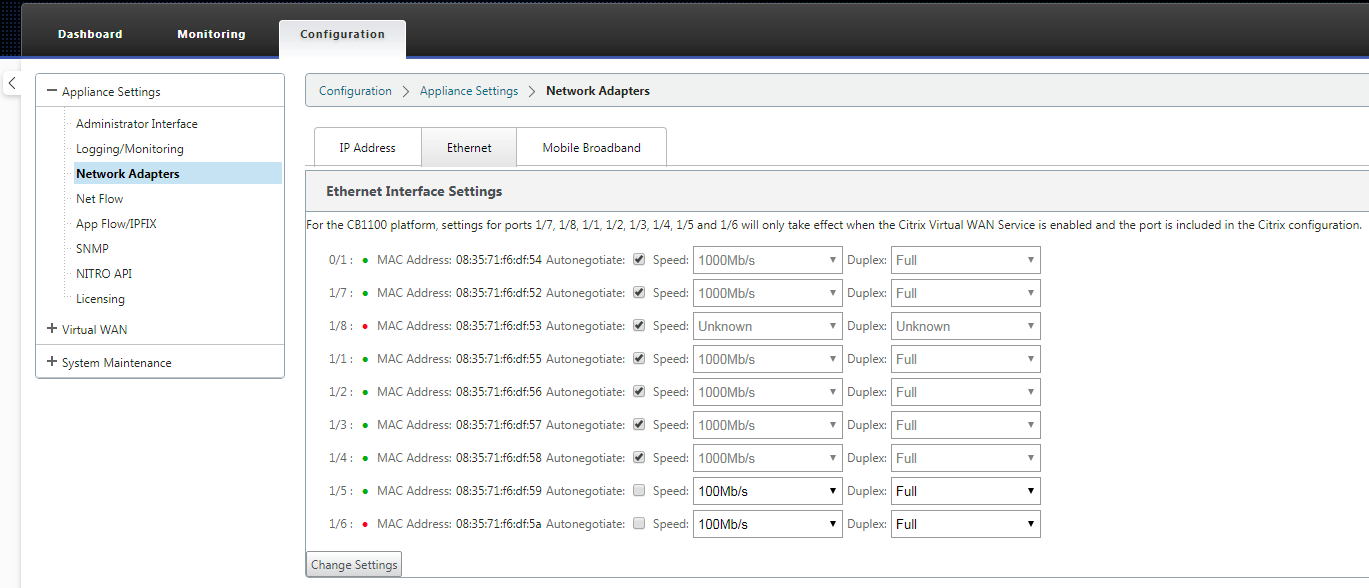Click the red status dot for port 1/6
1369x588 pixels.
pyautogui.click(x=365, y=525)
